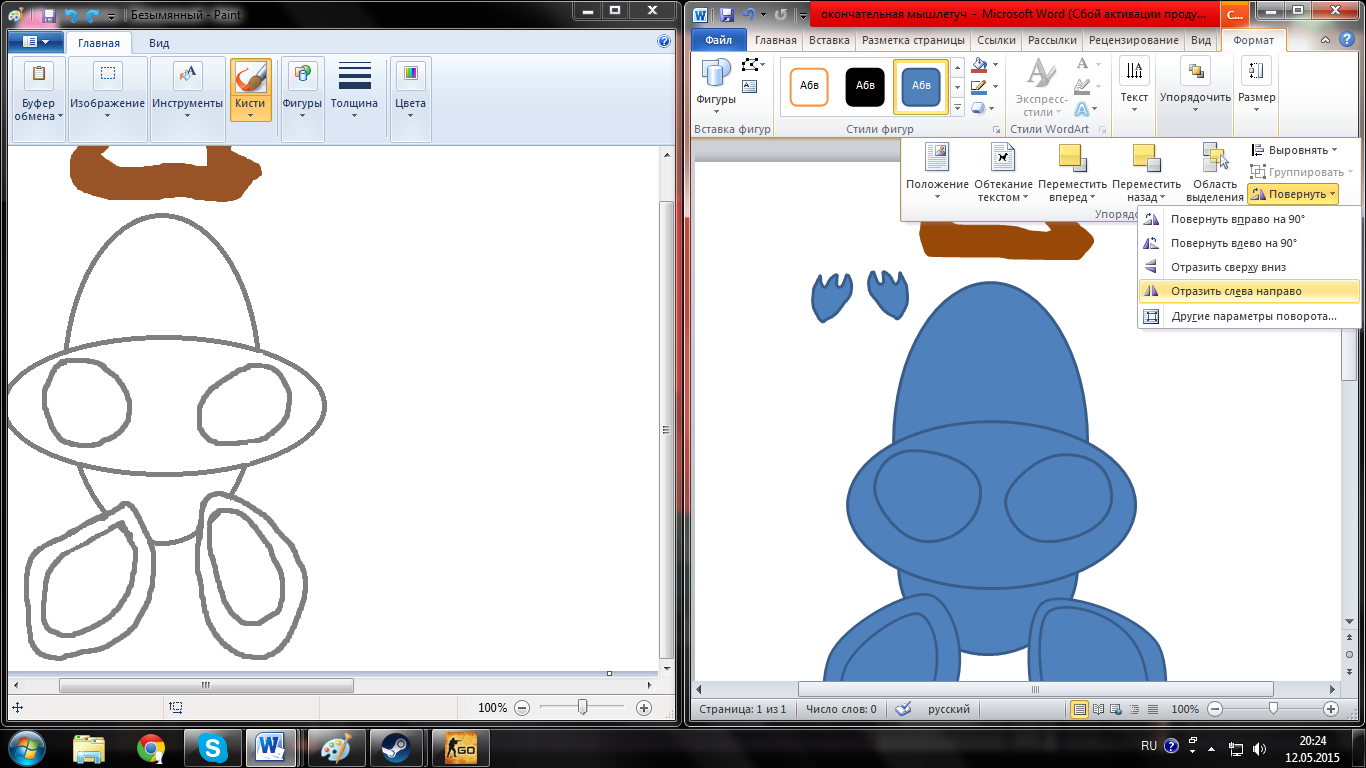Expand the Paint Изображение group
The image size is (1366, 768).
coord(108,96)
